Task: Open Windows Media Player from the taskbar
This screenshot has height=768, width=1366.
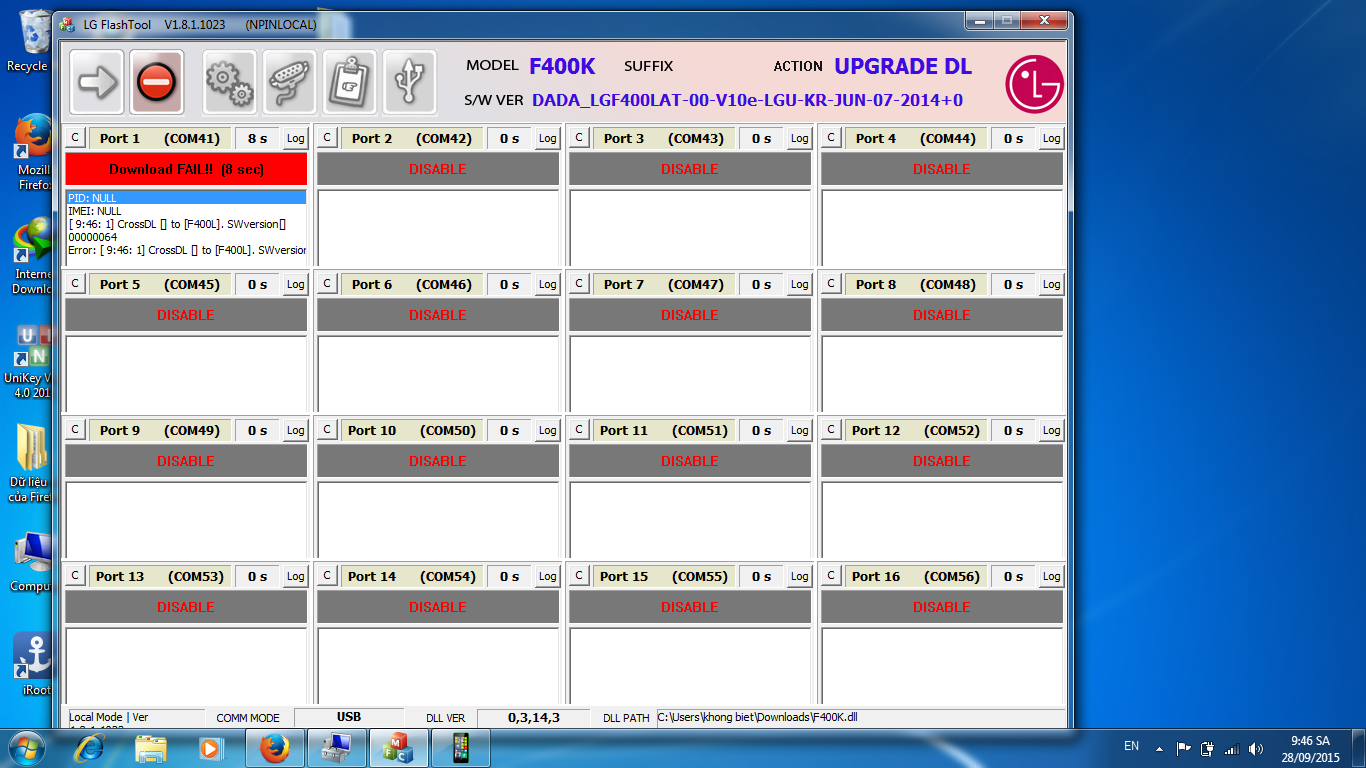Action: 212,748
